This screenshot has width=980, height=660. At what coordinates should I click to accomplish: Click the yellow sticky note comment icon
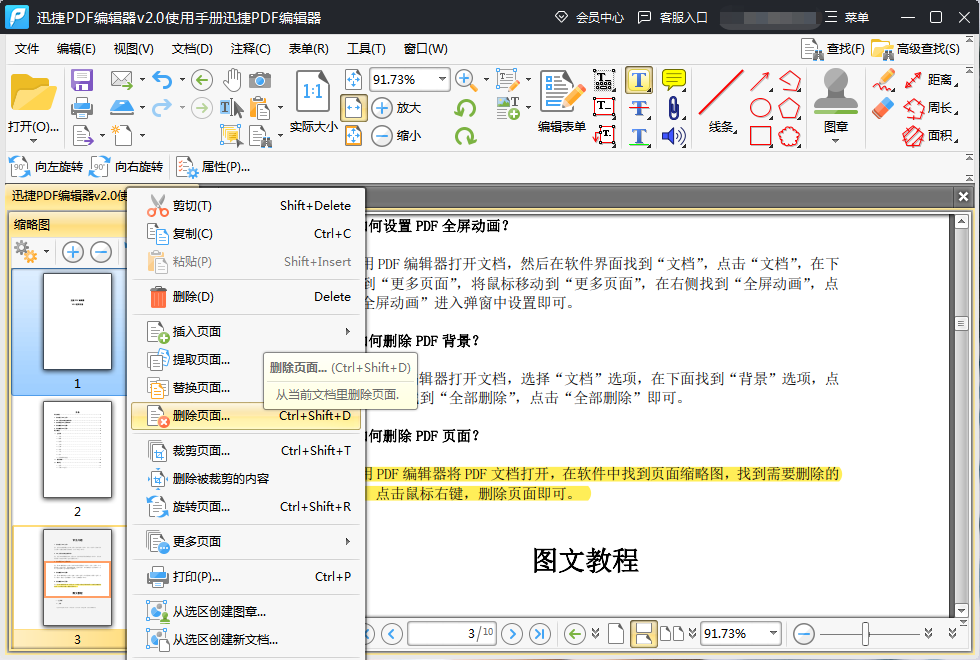click(x=674, y=80)
